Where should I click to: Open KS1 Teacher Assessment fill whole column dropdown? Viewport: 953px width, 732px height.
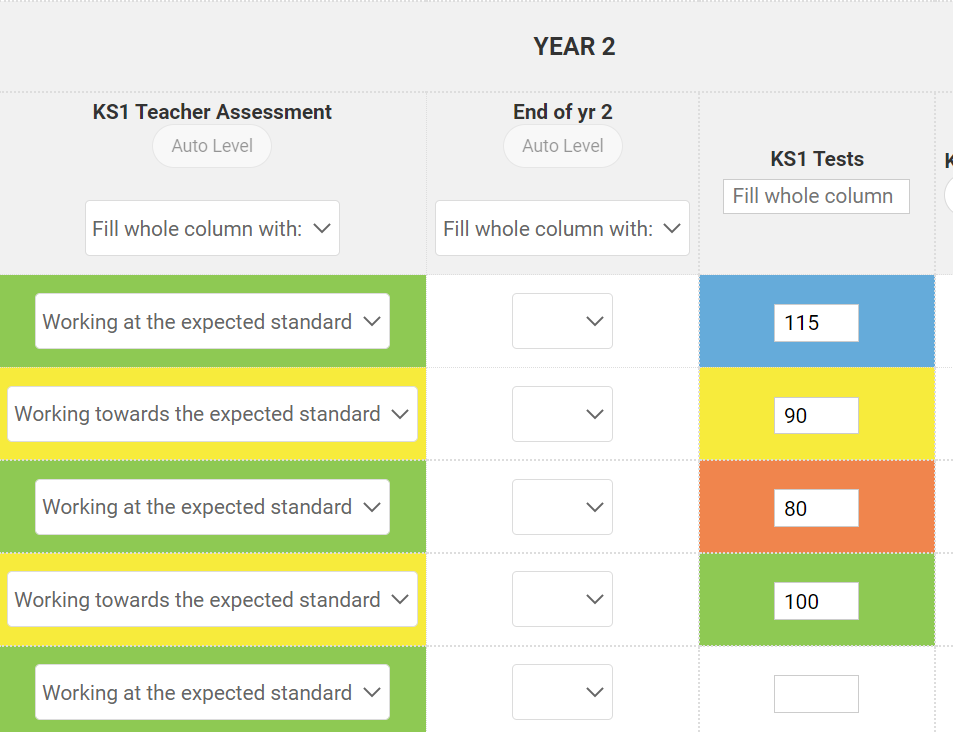pyautogui.click(x=212, y=228)
